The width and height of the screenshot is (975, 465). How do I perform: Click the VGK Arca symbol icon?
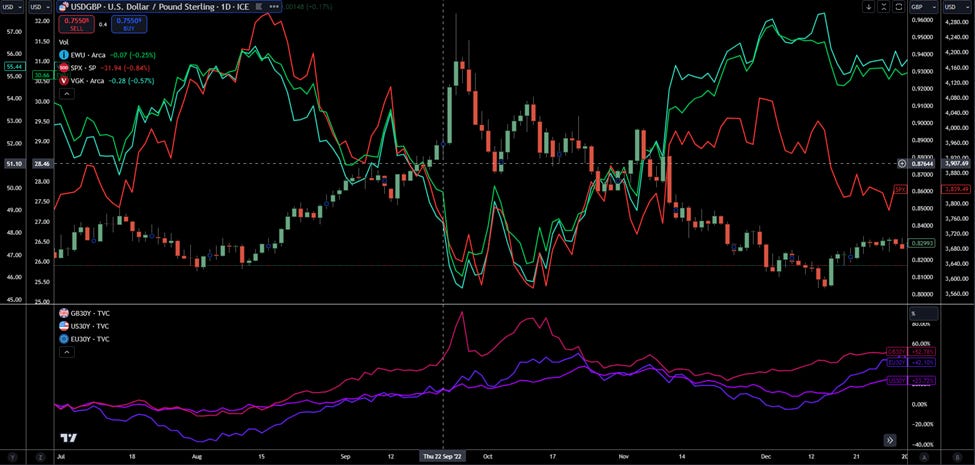tap(63, 81)
